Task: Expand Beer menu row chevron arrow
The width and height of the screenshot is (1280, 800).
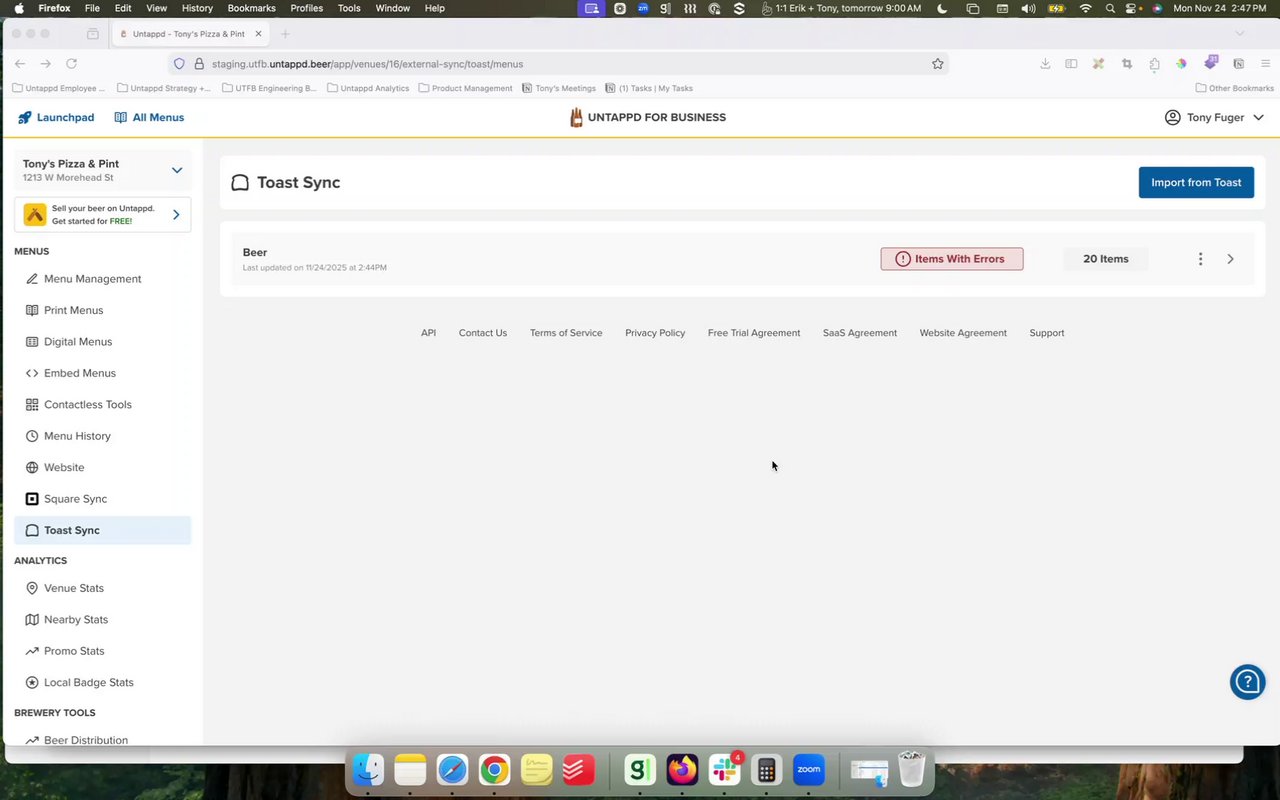Action: pos(1230,259)
